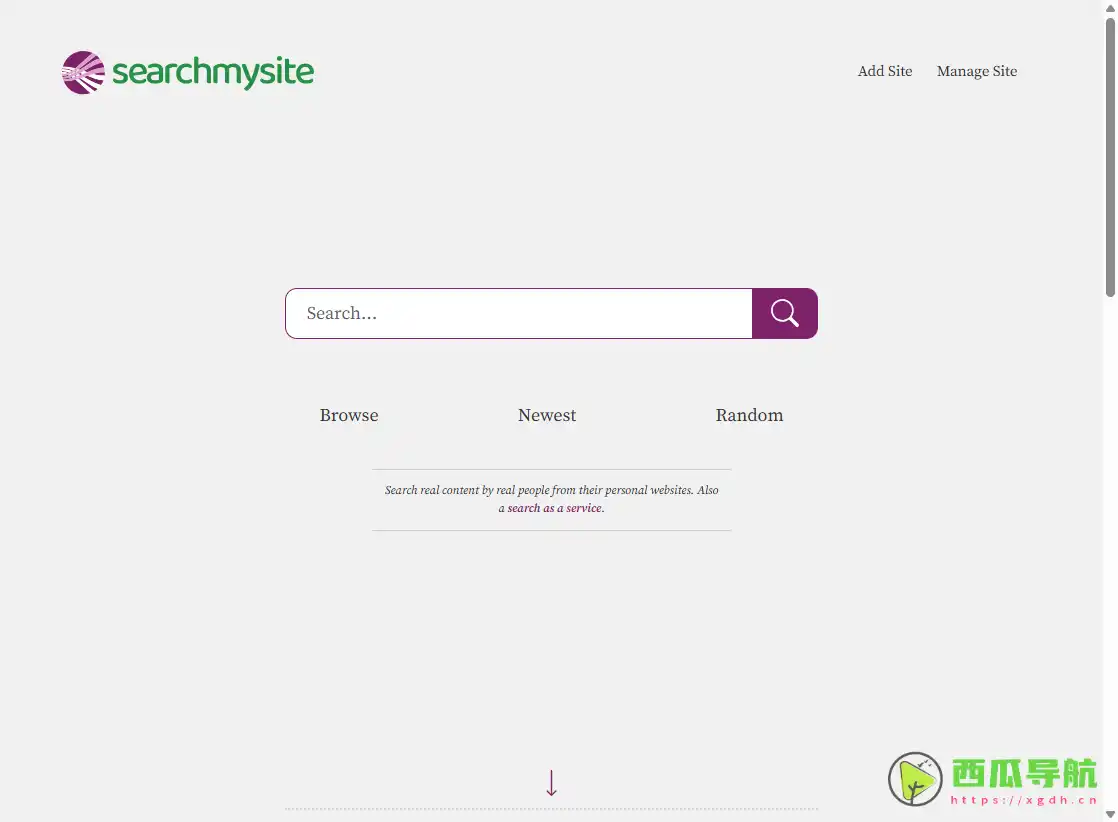The width and height of the screenshot is (1118, 822).
Task: Click the empty scrollbar track below the thumb
Action: (1110, 550)
